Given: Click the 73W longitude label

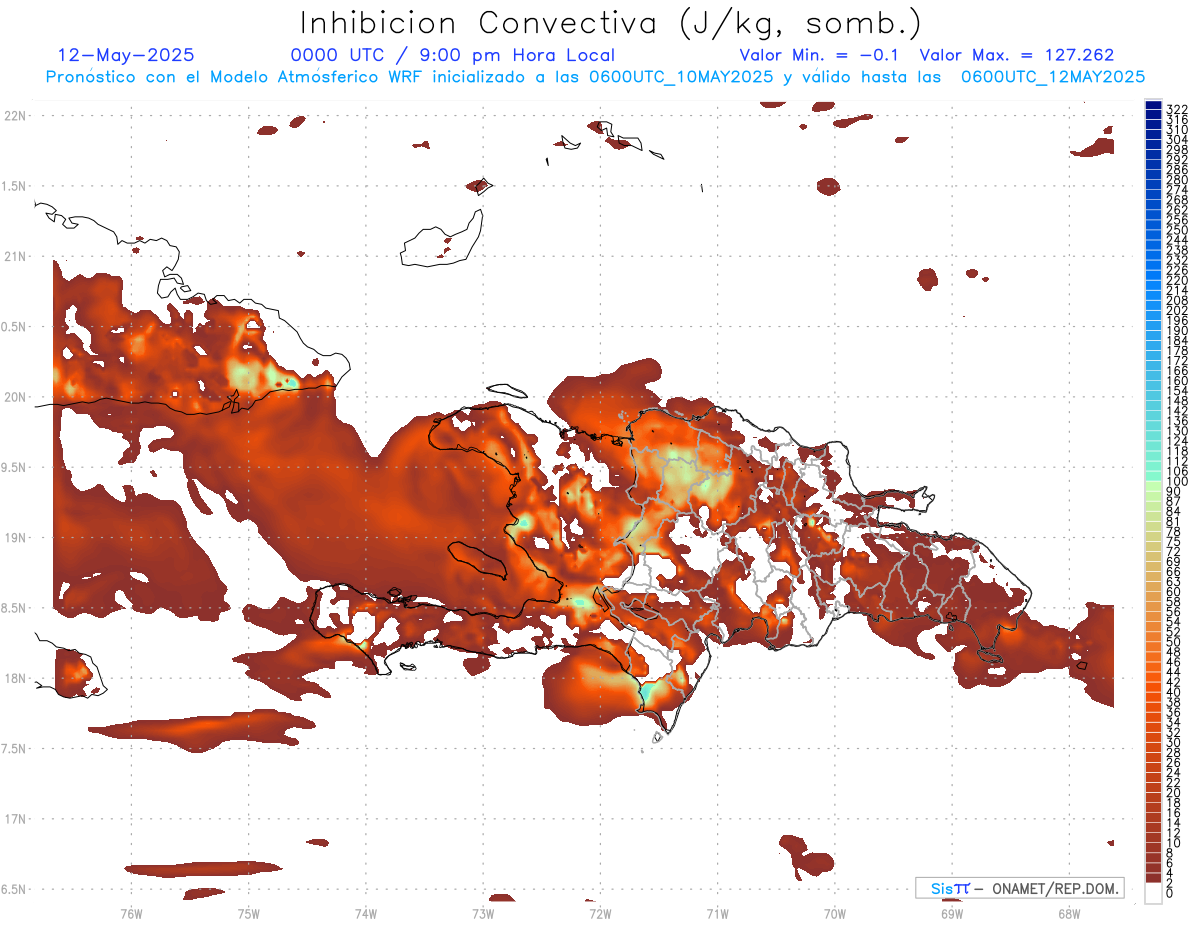Looking at the screenshot, I should point(483,913).
